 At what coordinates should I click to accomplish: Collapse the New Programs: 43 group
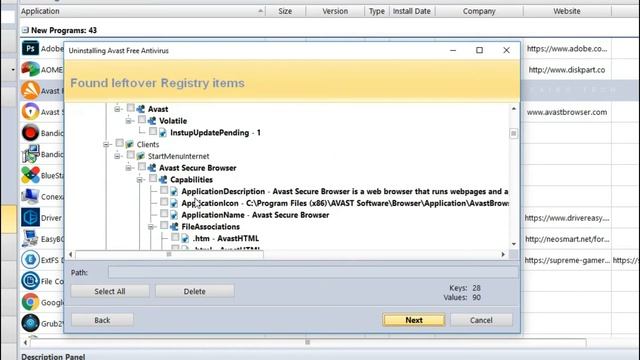point(25,30)
